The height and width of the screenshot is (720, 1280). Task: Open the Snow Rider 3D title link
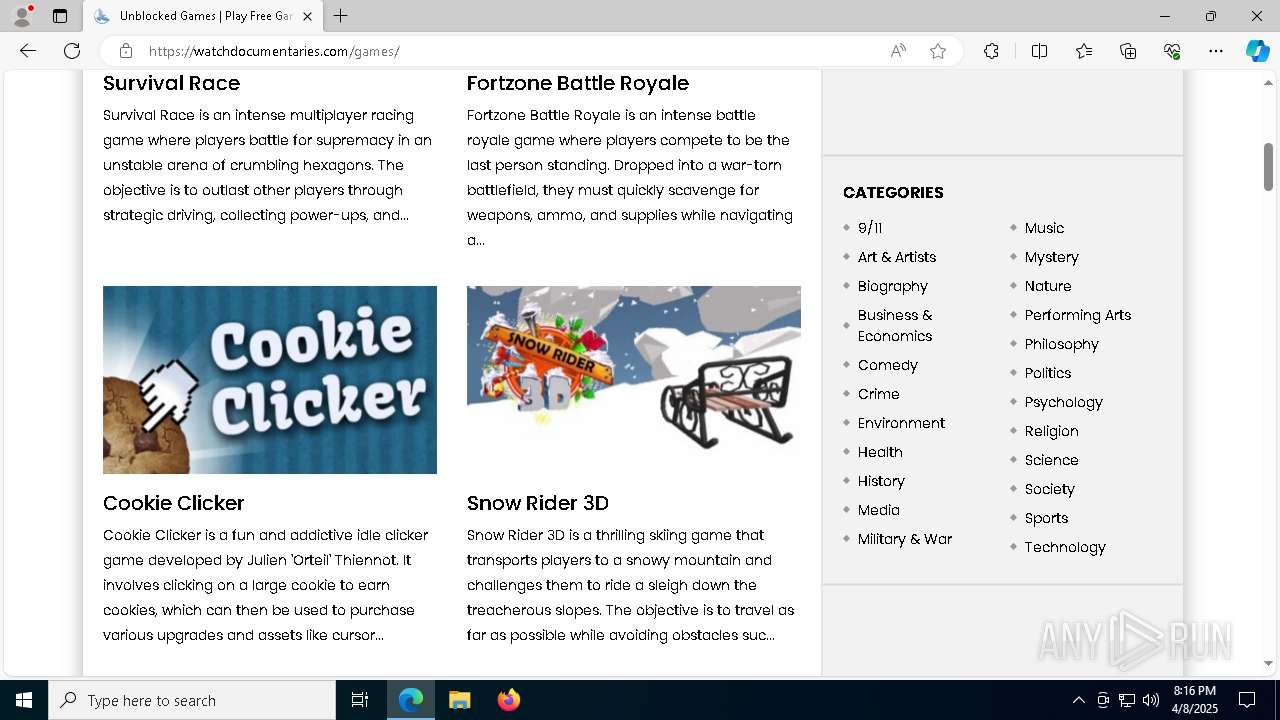pyautogui.click(x=538, y=503)
